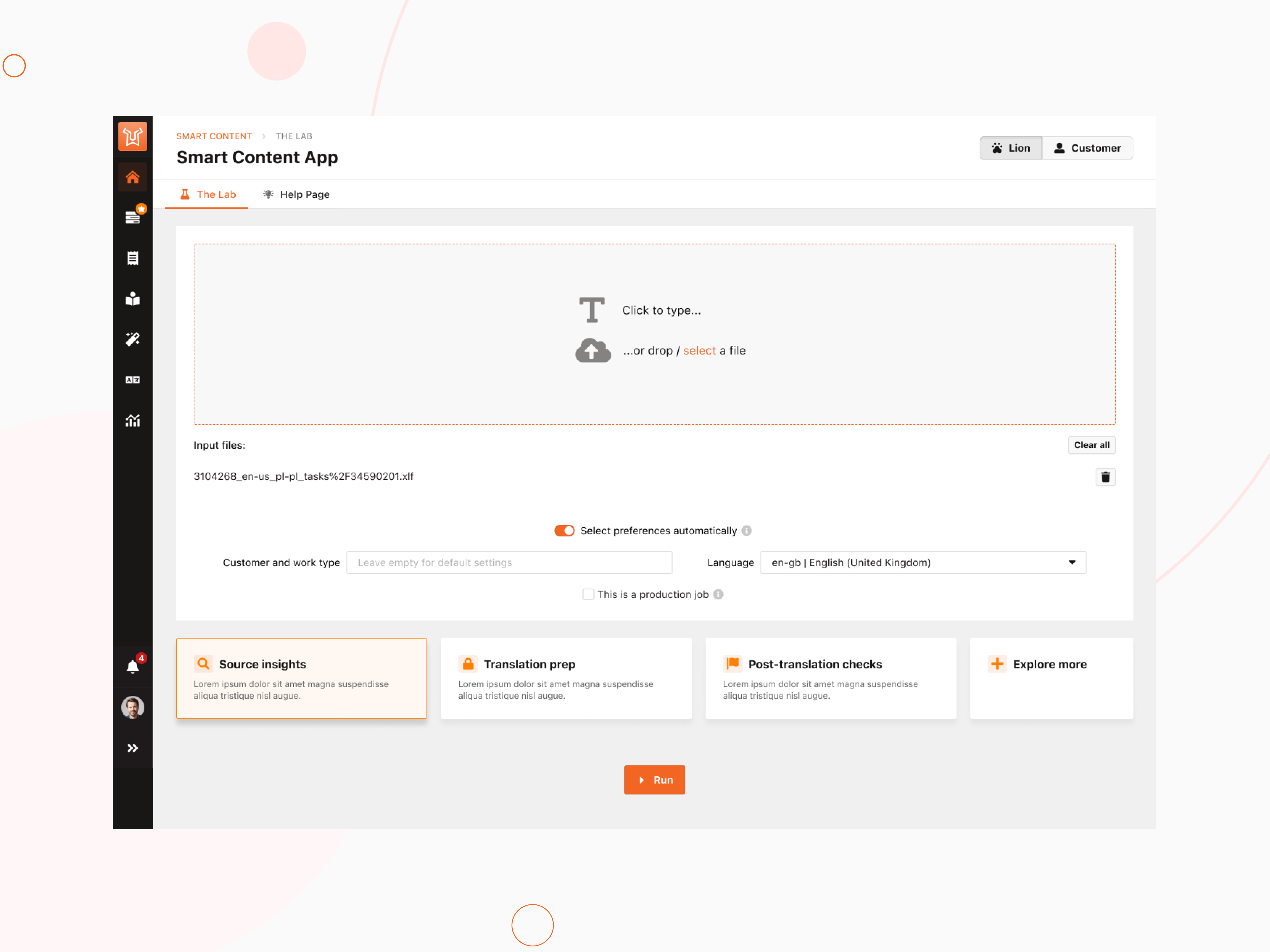1270x952 pixels.
Task: Open the Language dropdown
Action: point(923,563)
